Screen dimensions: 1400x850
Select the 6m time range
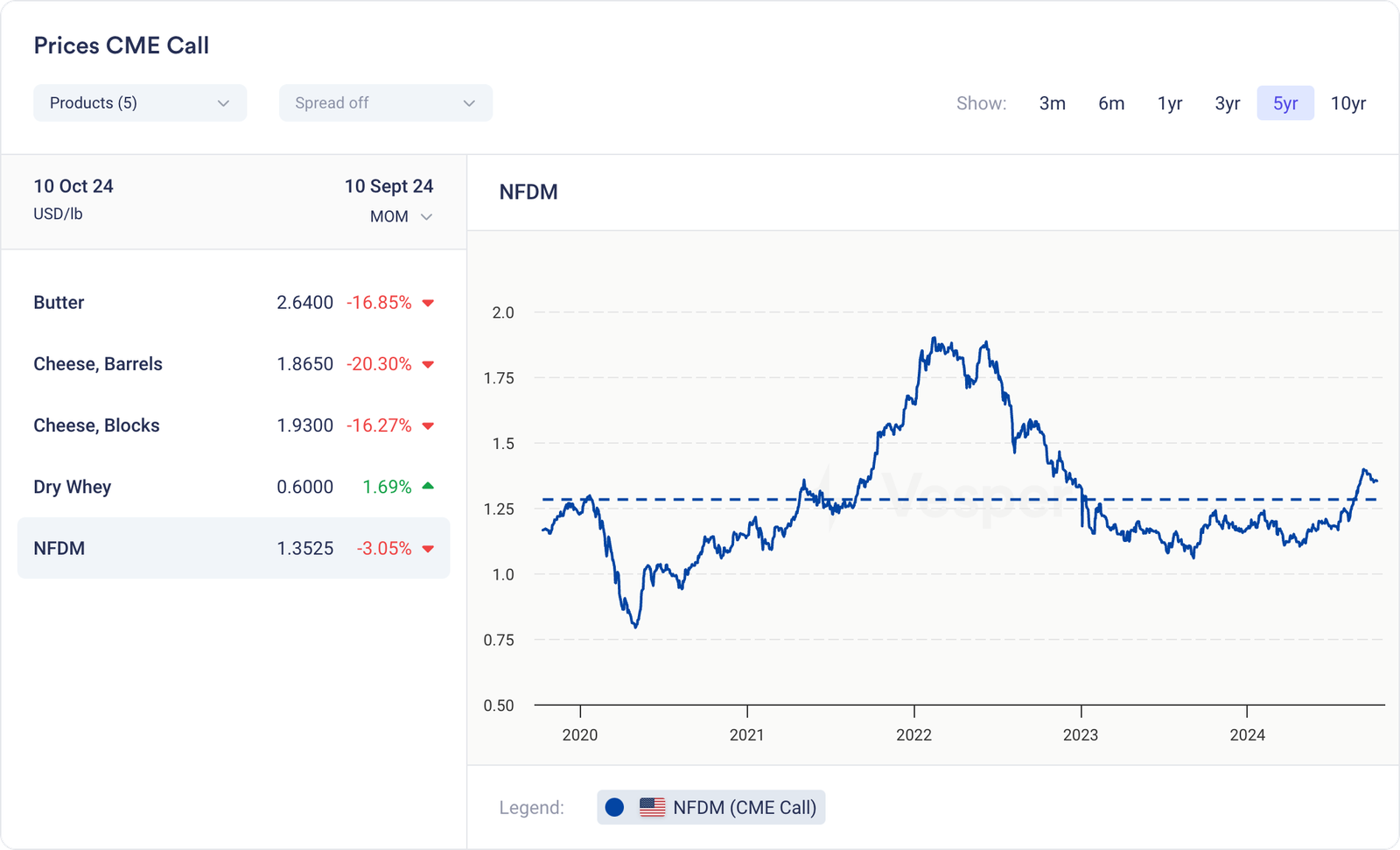1111,103
